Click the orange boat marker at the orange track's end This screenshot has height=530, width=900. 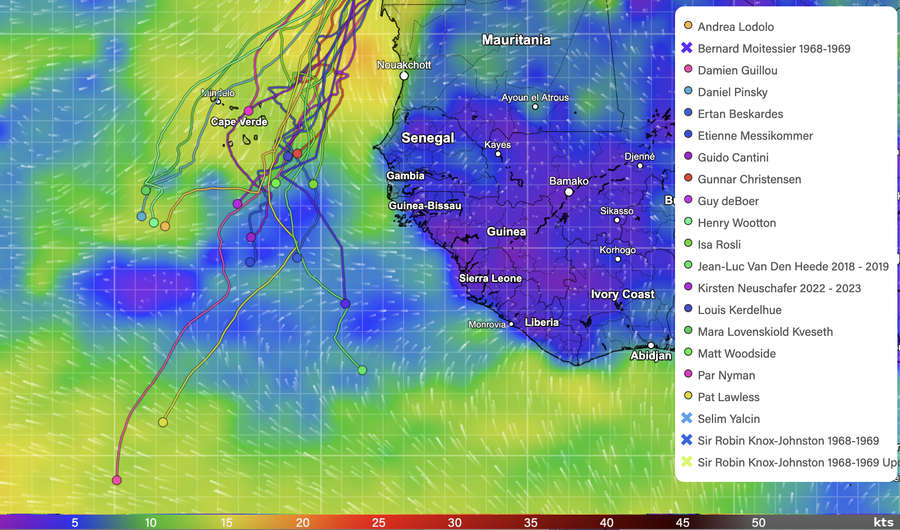165,226
